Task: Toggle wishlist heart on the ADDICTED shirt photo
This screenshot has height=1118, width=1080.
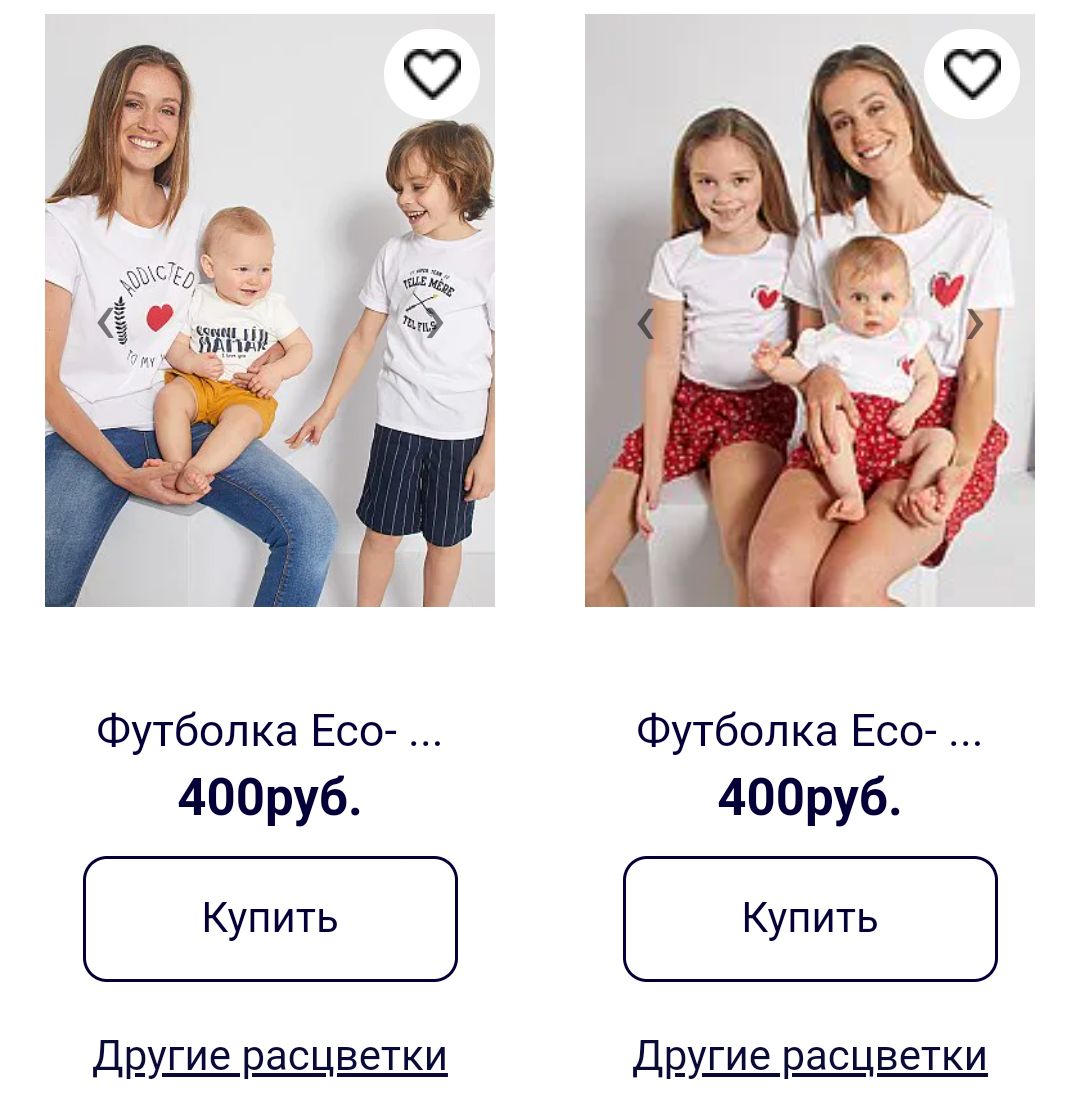Action: tap(432, 73)
